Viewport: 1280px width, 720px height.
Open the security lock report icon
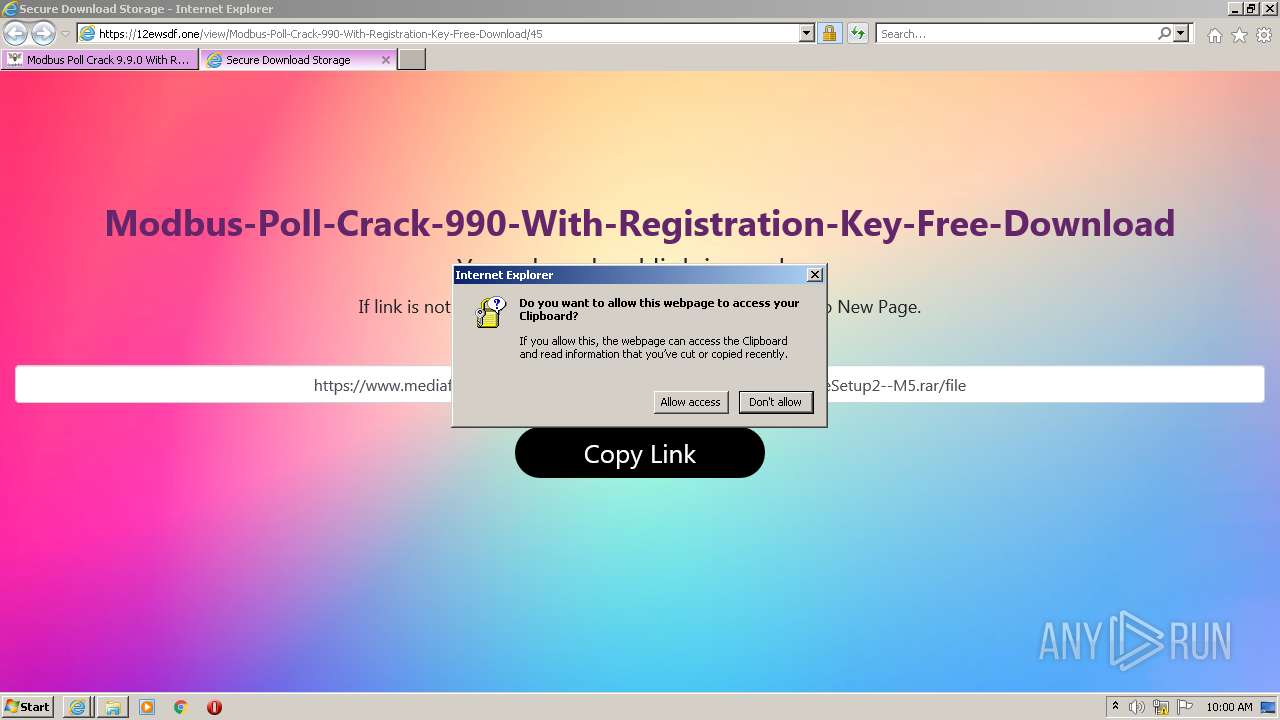click(829, 33)
